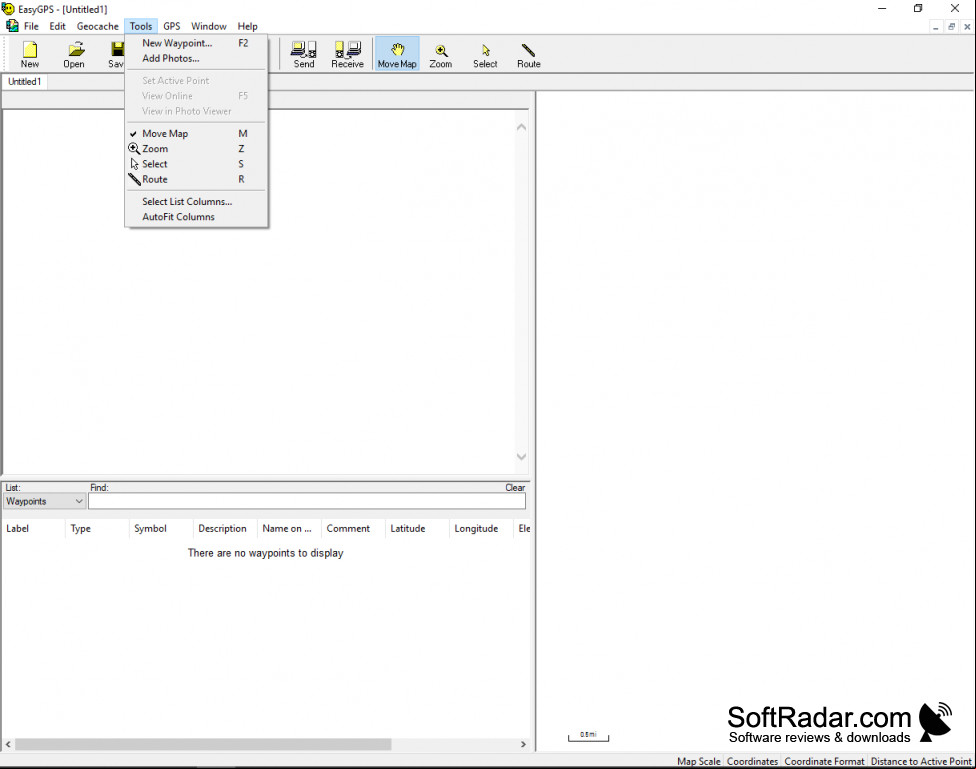The height and width of the screenshot is (769, 976).
Task: Switch to the Untitled1 document tab
Action: 24,82
